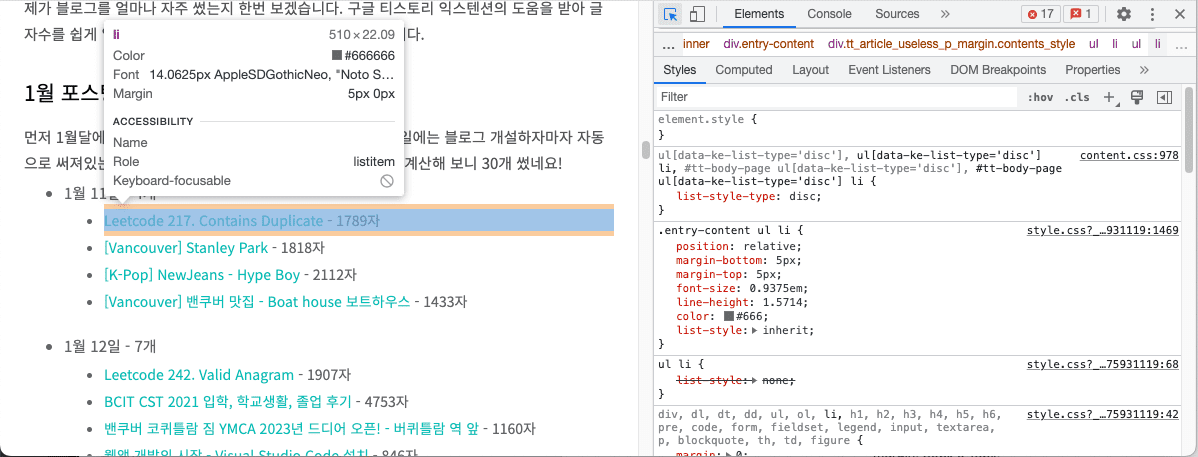Toggle computed styles sidebar icon

point(1164,97)
